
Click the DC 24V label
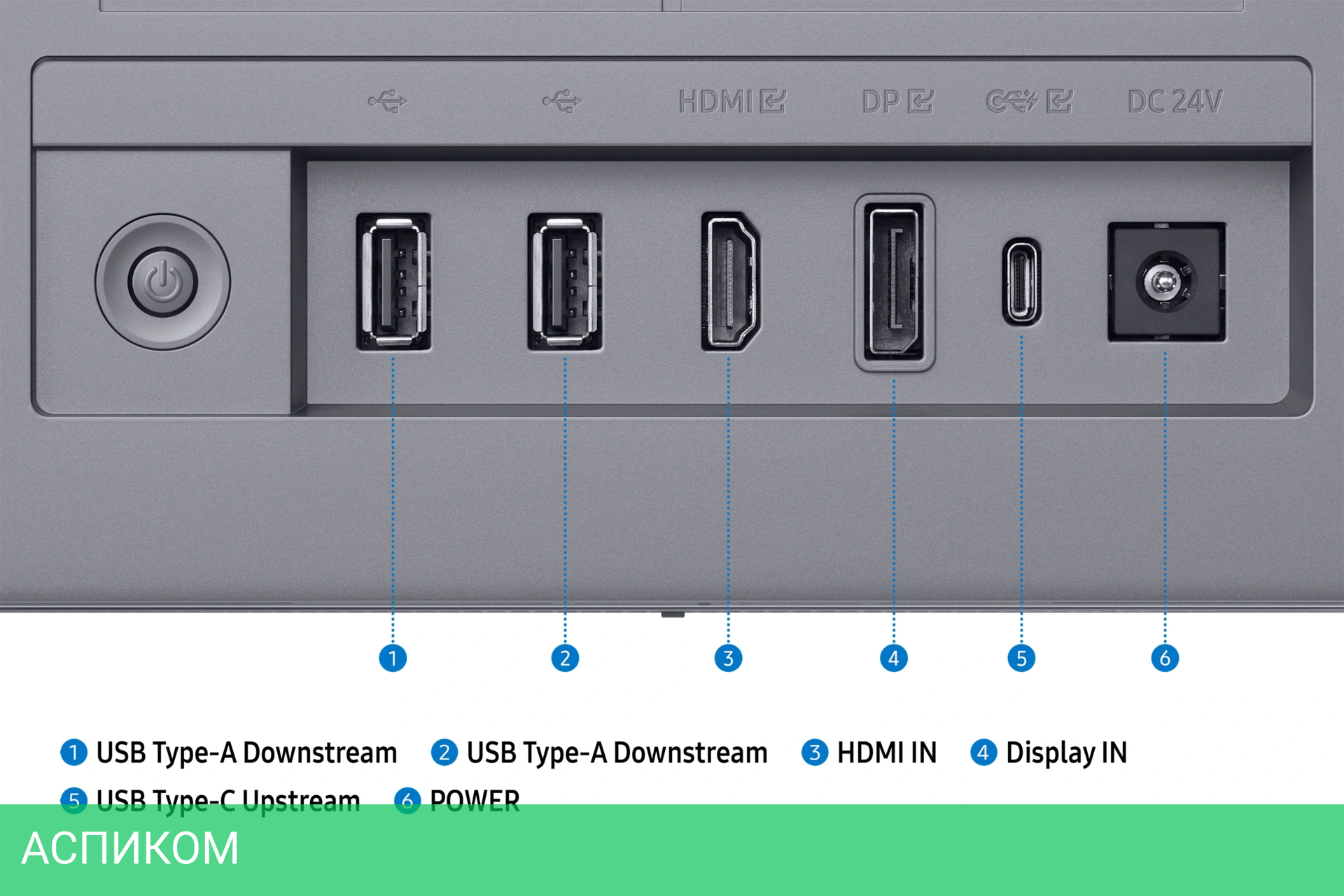(x=1175, y=102)
